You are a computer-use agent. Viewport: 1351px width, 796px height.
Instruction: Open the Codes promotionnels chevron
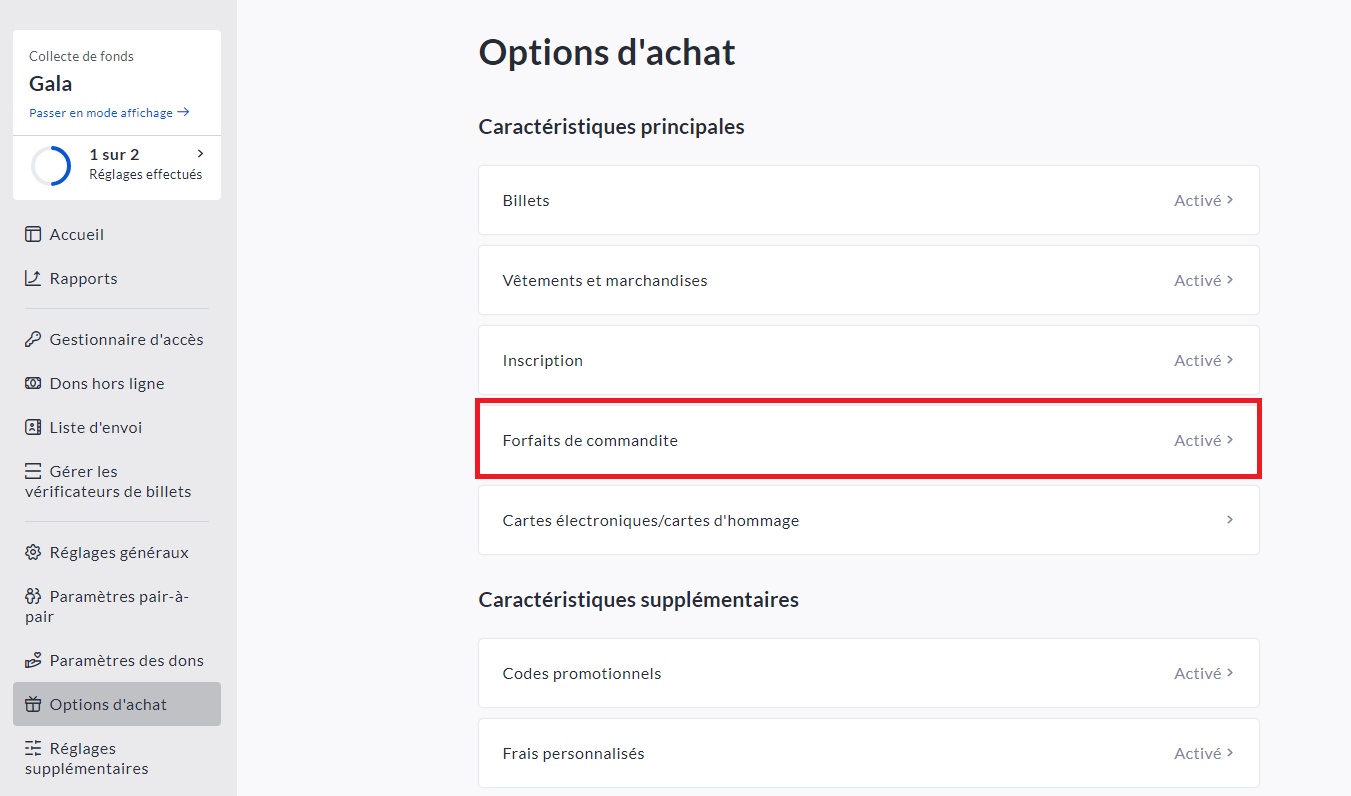coord(1230,673)
